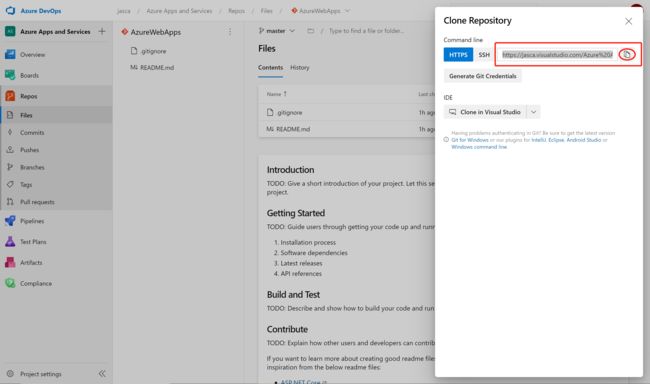Click jasca organization breadcrumb
The image size is (650, 384).
(x=124, y=11)
